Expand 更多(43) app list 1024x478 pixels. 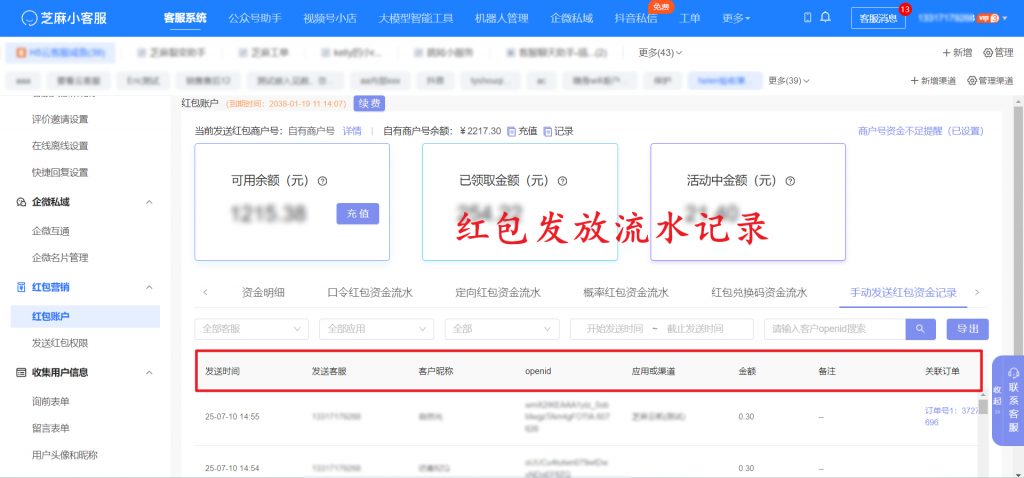tap(660, 53)
